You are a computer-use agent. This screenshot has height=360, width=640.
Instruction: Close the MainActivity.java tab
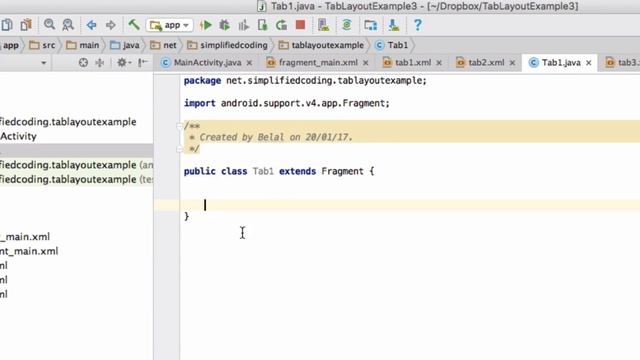click(x=249, y=63)
